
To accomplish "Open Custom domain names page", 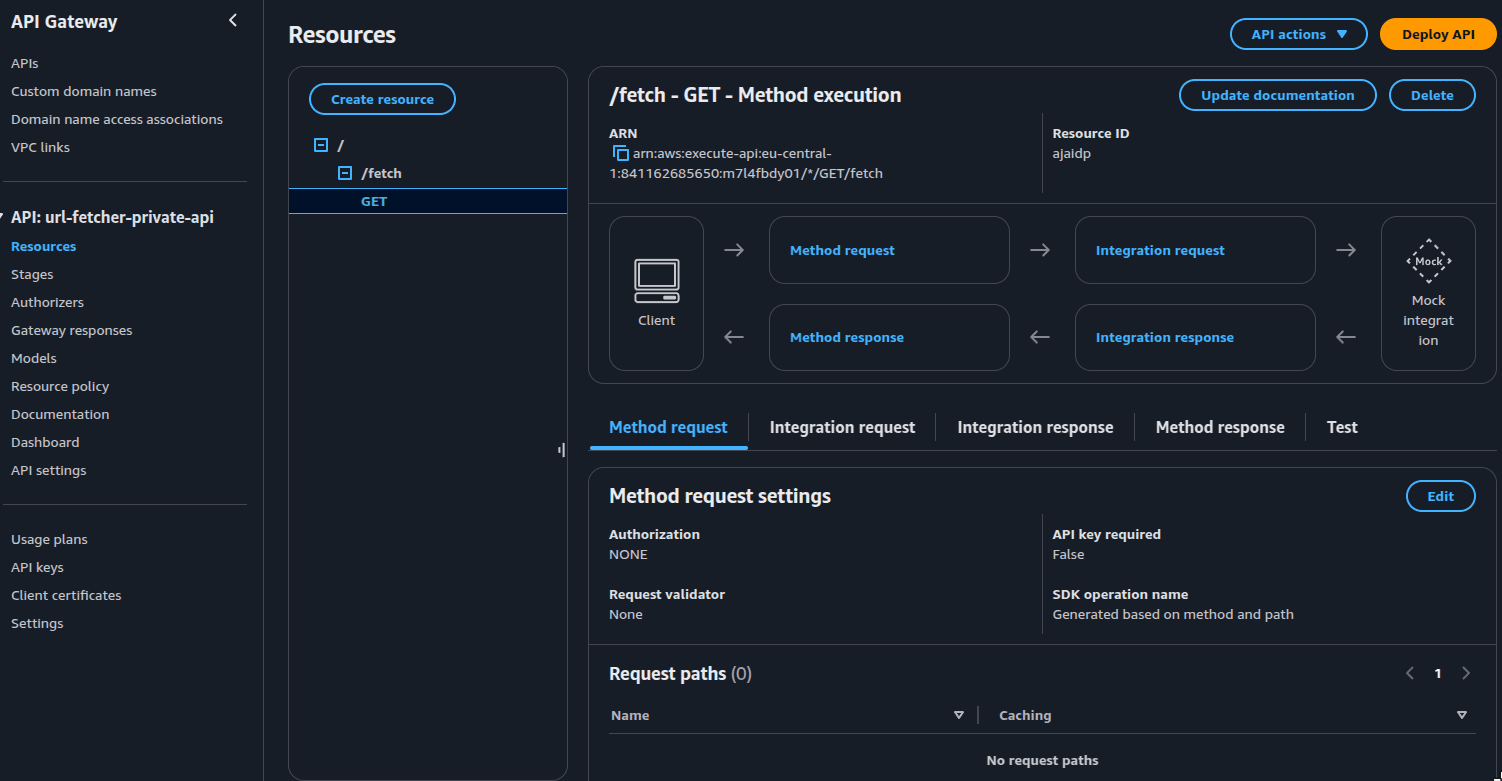I will [84, 91].
